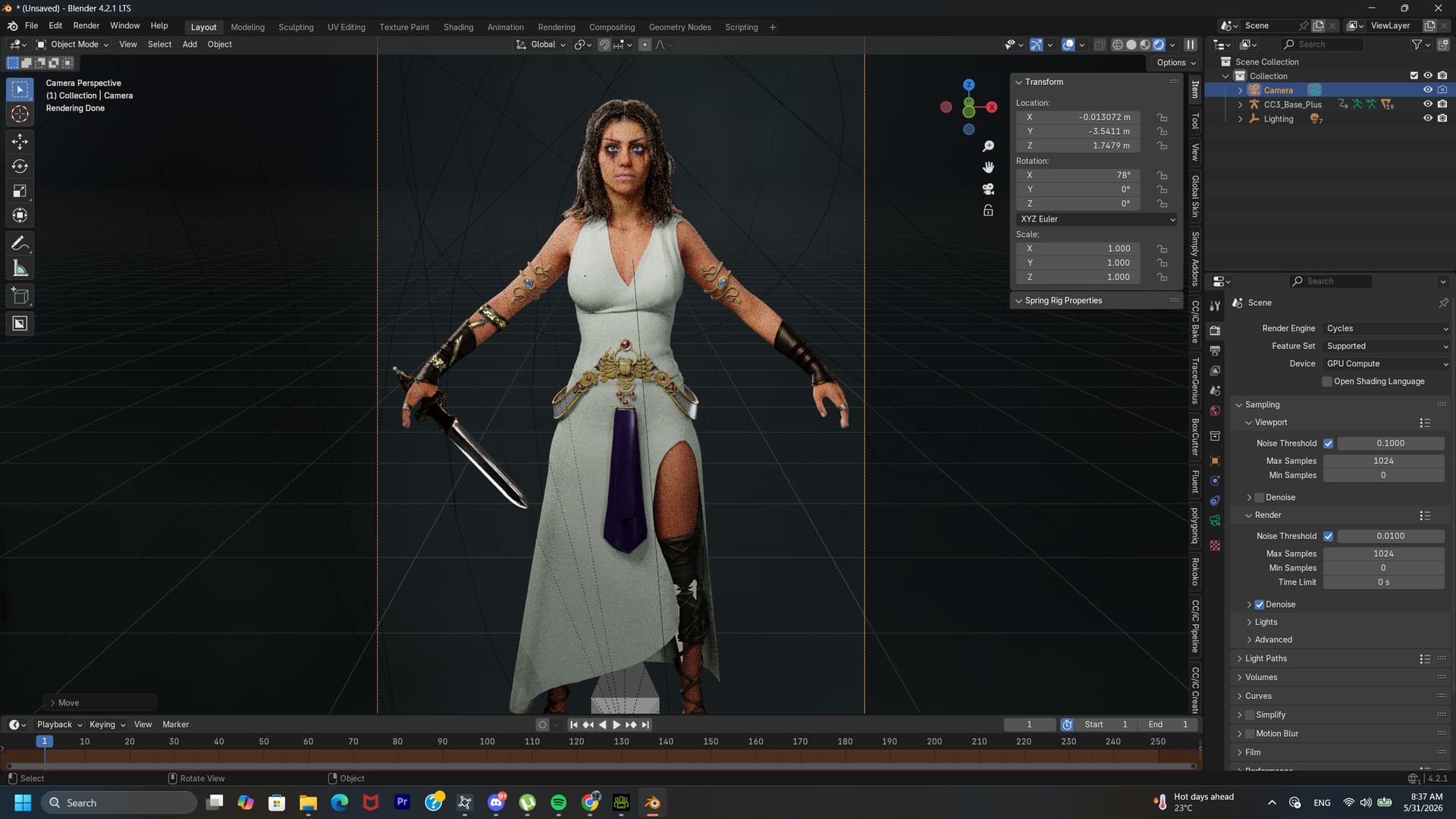This screenshot has height=819, width=1456.
Task: Hide Lighting collection with eye icon
Action: tap(1427, 119)
